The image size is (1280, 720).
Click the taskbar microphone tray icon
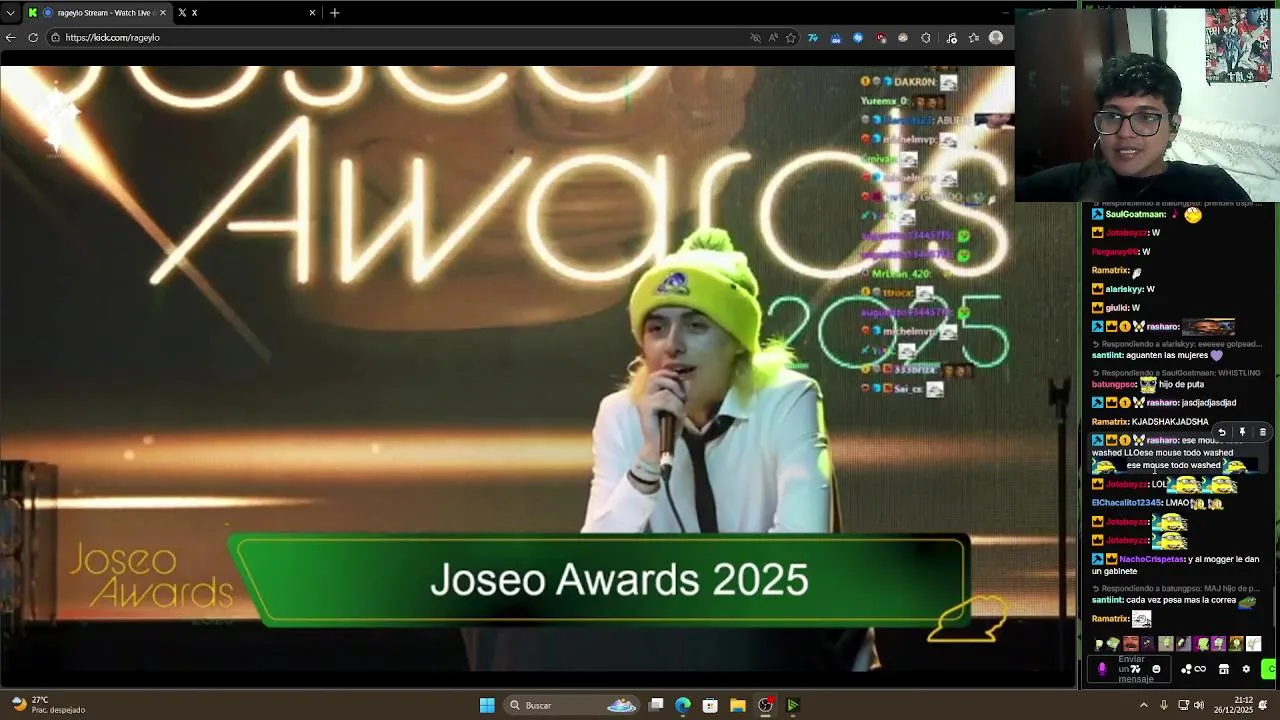(x=1163, y=705)
